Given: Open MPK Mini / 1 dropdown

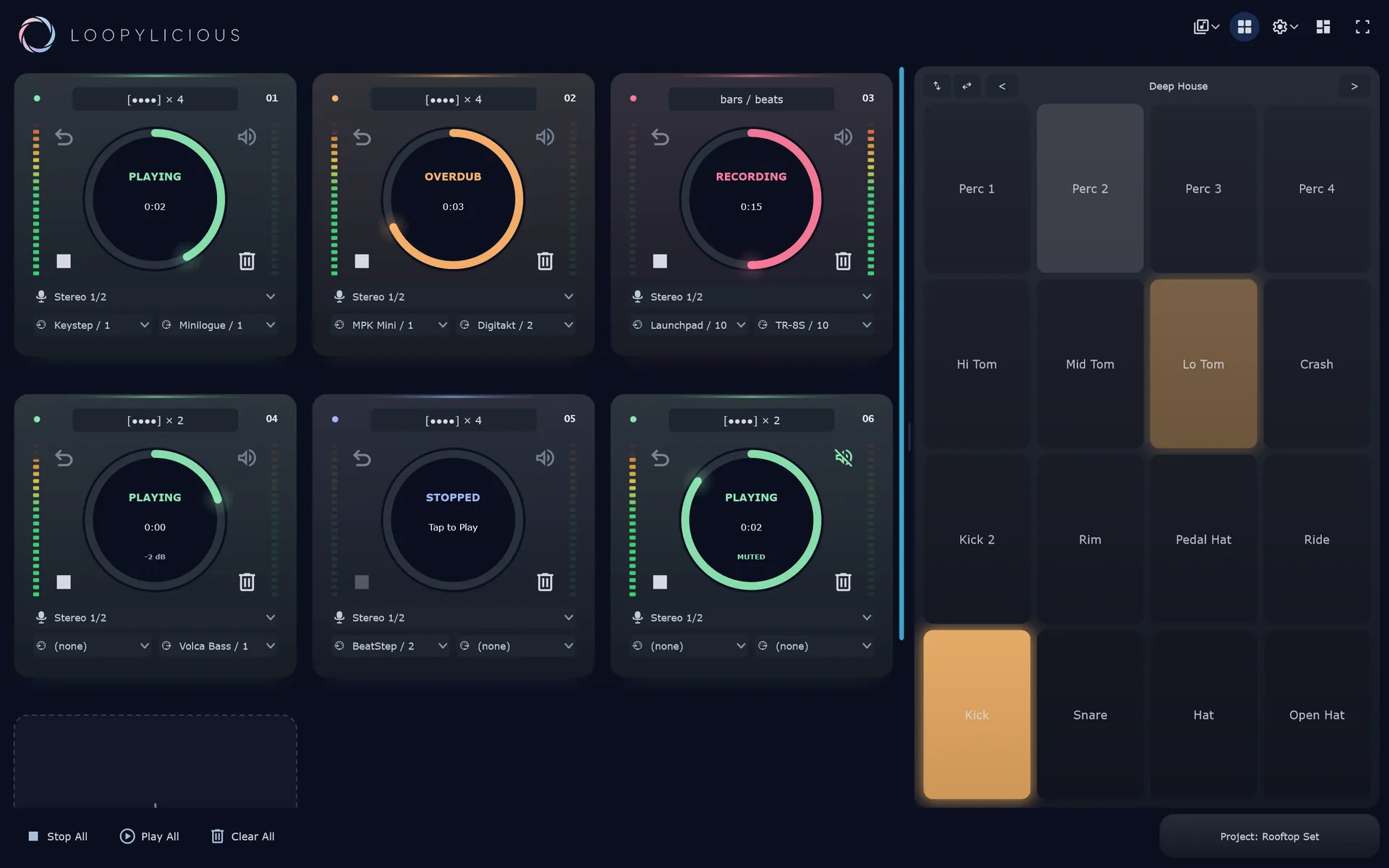Looking at the screenshot, I should tap(390, 325).
